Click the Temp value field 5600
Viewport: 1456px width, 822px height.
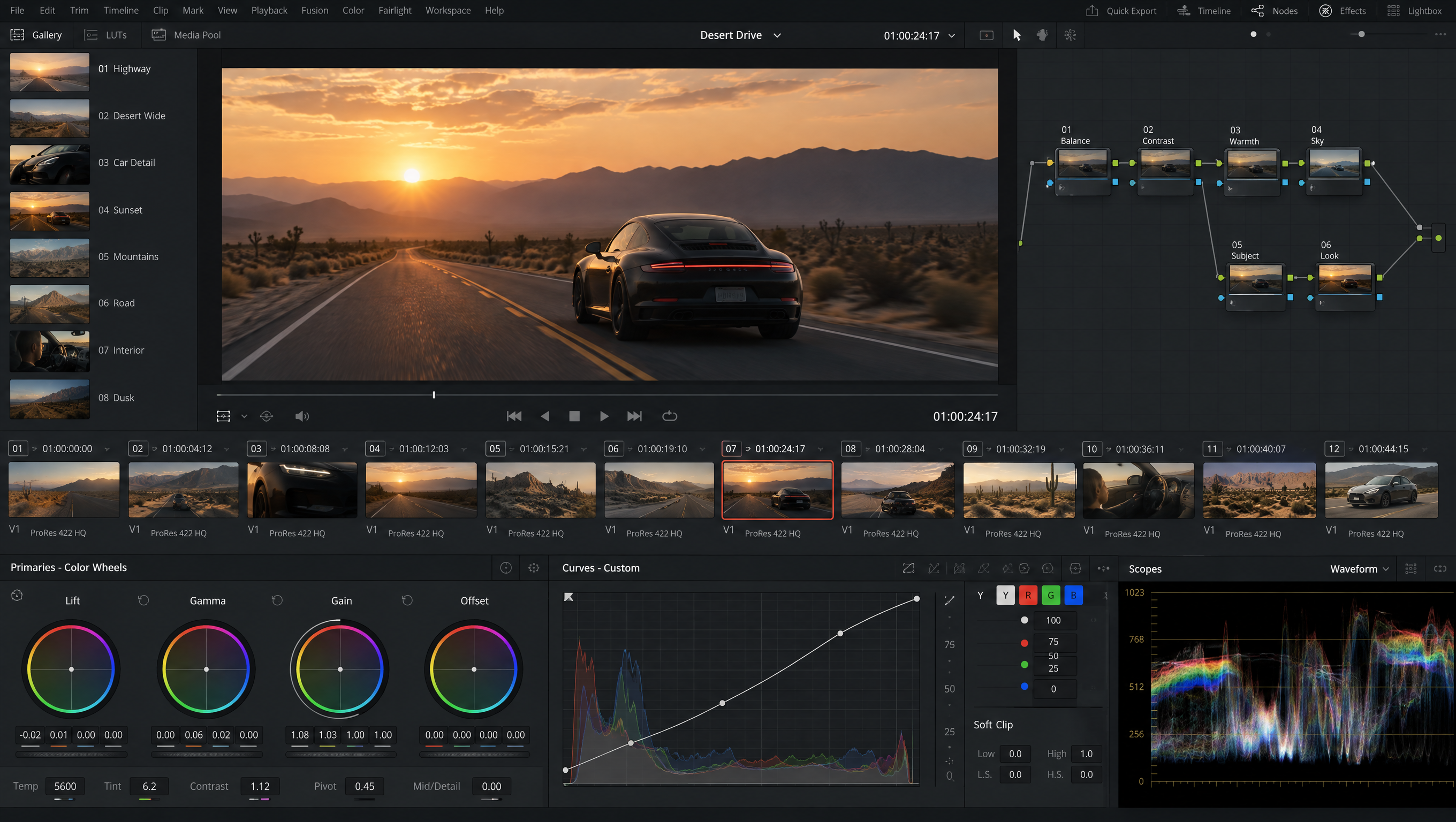(65, 786)
